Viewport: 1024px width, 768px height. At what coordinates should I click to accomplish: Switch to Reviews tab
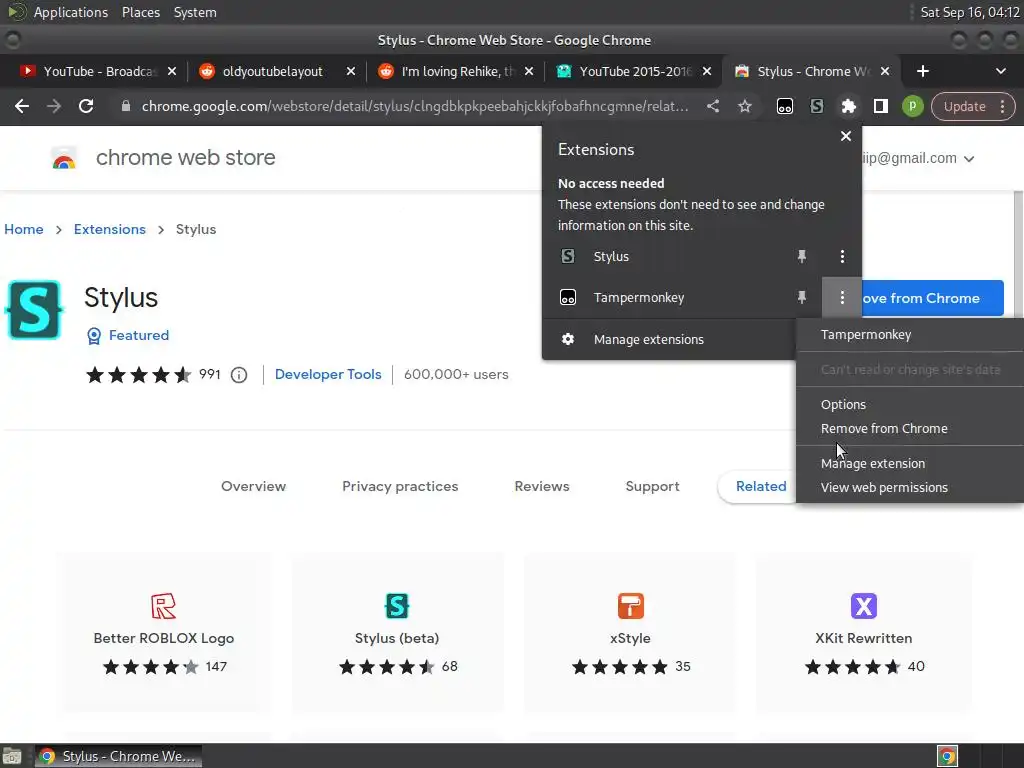point(542,487)
